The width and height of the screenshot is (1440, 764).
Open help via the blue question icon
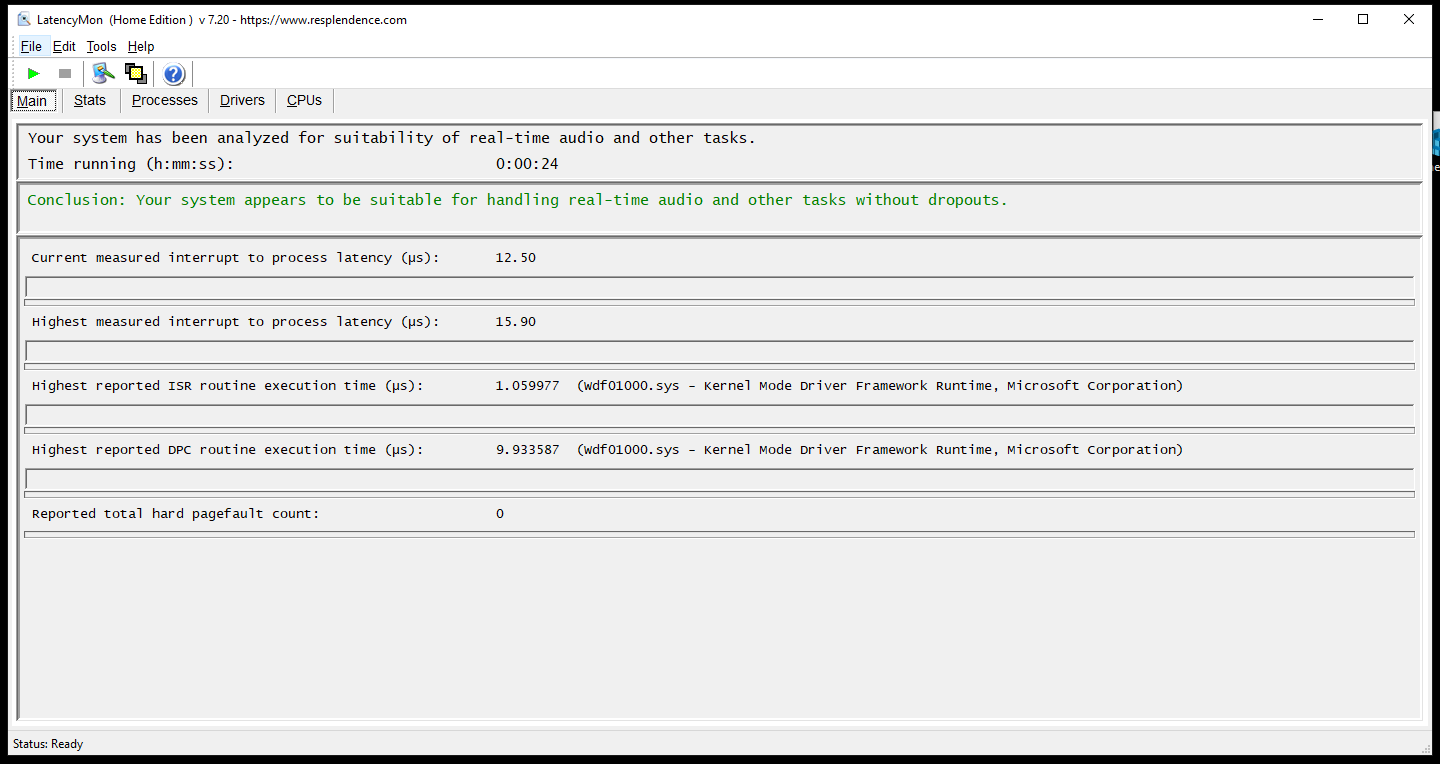pos(174,74)
